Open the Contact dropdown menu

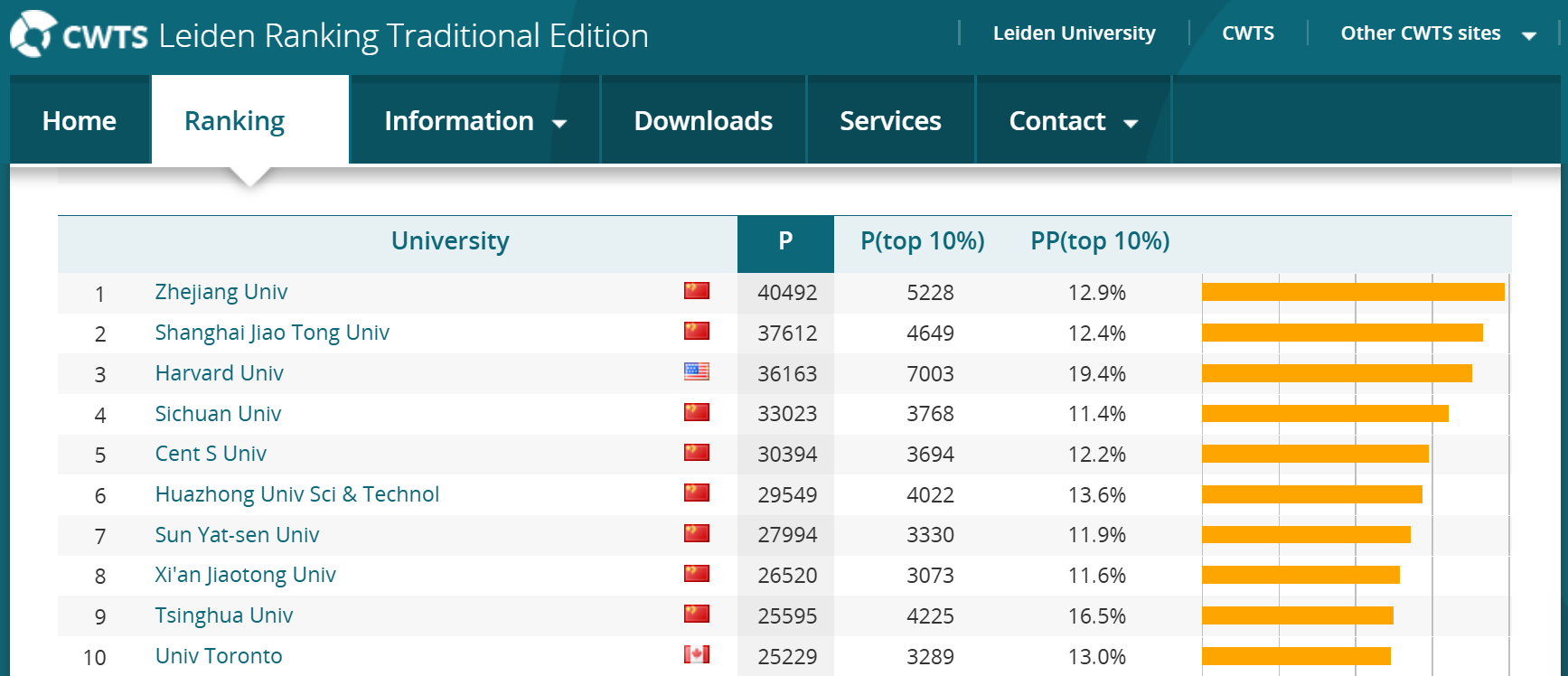coord(1073,121)
